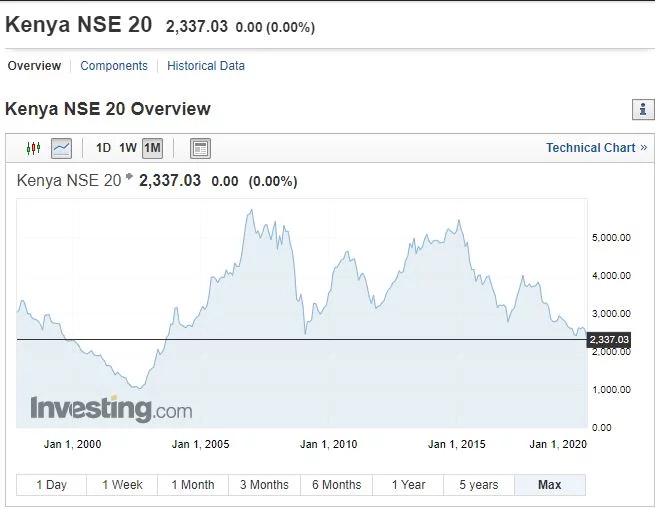Select the 1 Month time range

click(x=193, y=485)
